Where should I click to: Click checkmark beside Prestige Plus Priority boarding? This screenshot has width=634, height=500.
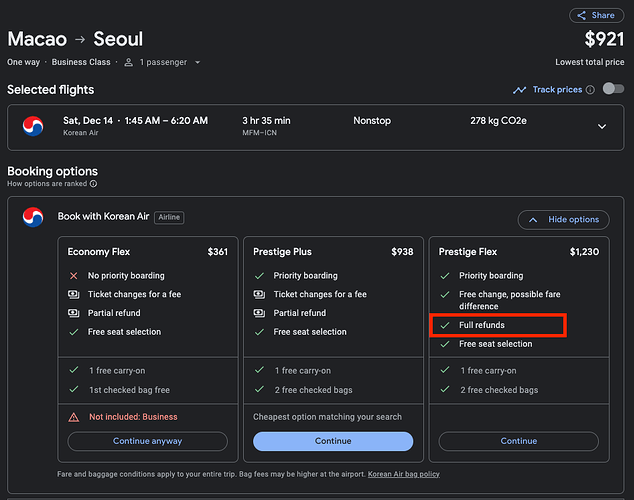point(259,276)
